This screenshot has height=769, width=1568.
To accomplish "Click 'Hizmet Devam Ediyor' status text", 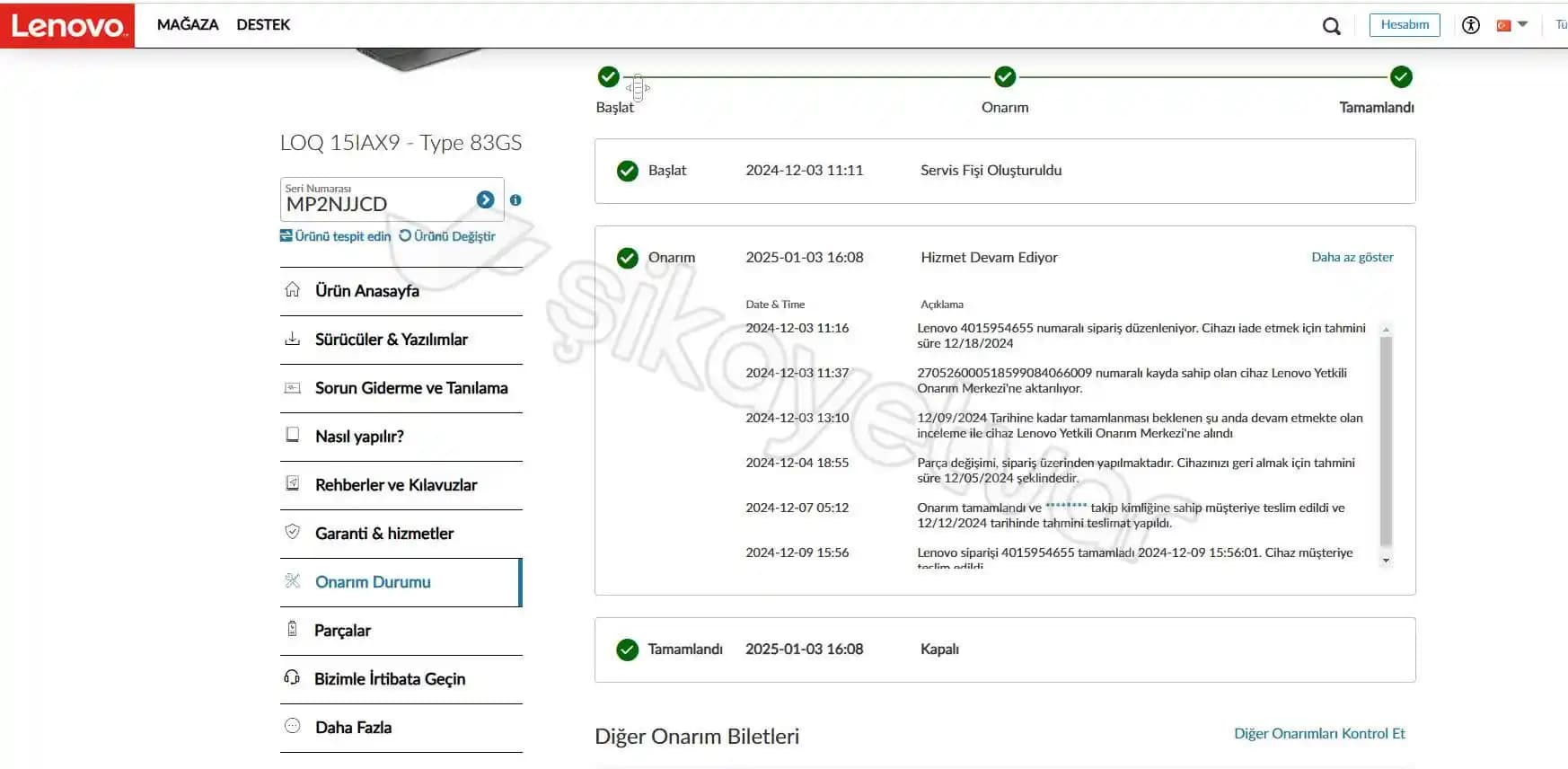I will (989, 258).
